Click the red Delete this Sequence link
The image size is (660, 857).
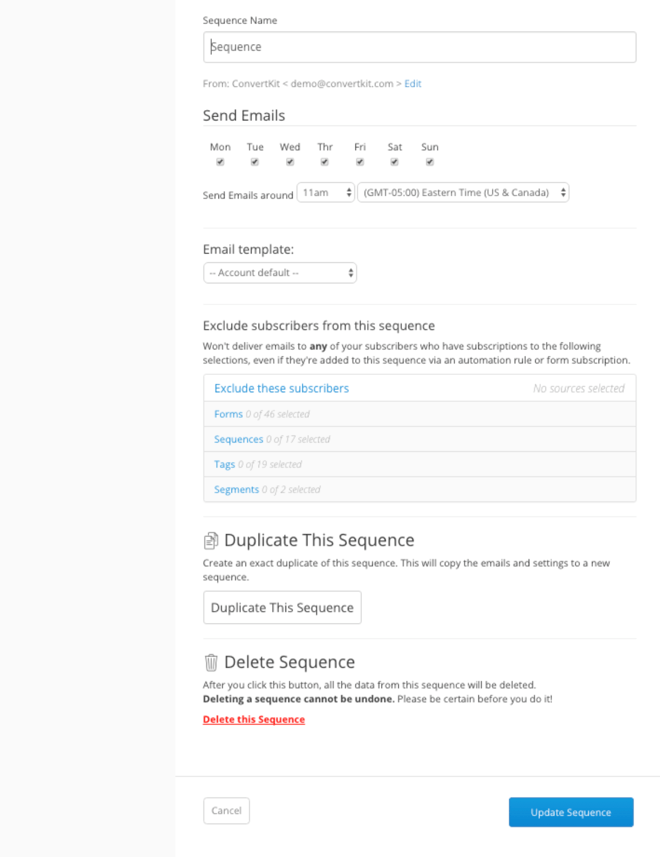coord(254,719)
